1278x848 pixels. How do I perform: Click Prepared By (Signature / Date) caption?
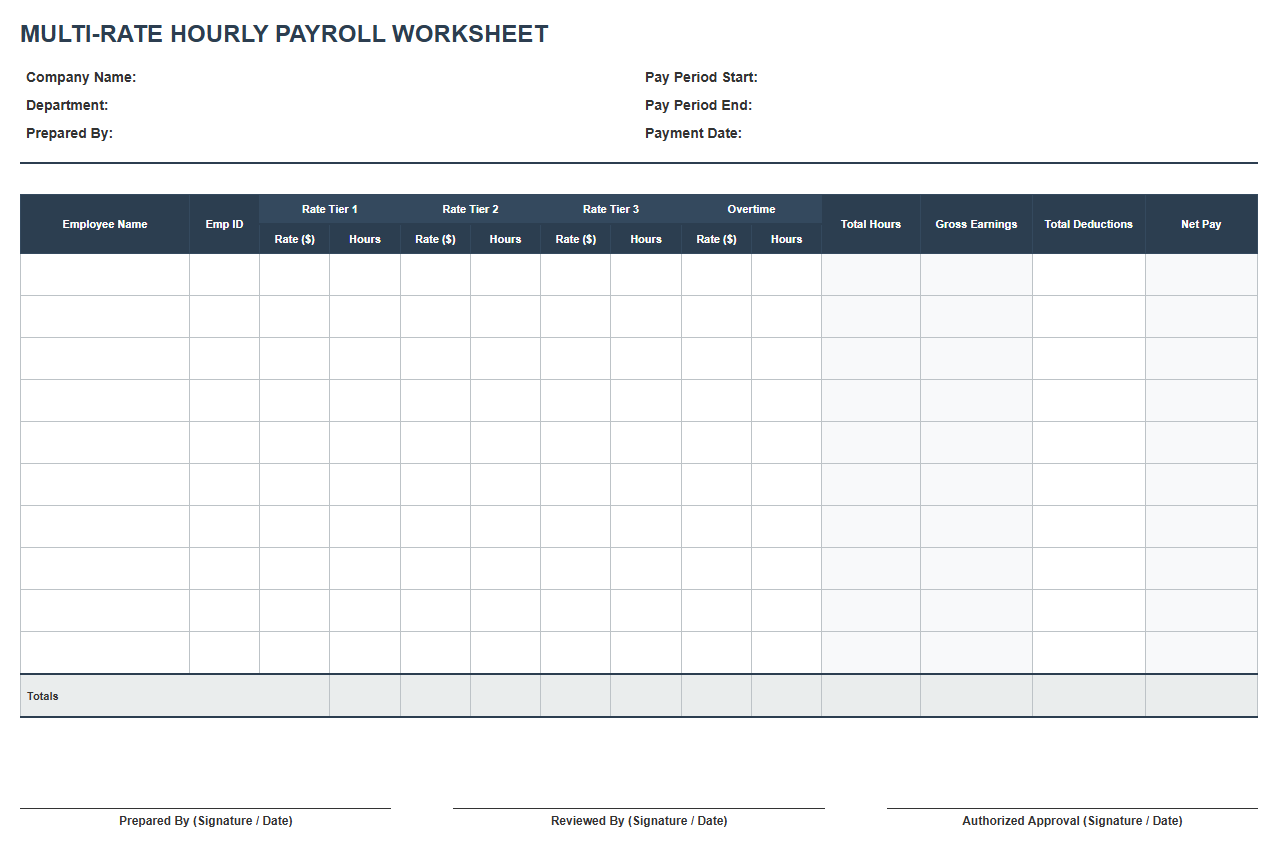click(x=206, y=821)
